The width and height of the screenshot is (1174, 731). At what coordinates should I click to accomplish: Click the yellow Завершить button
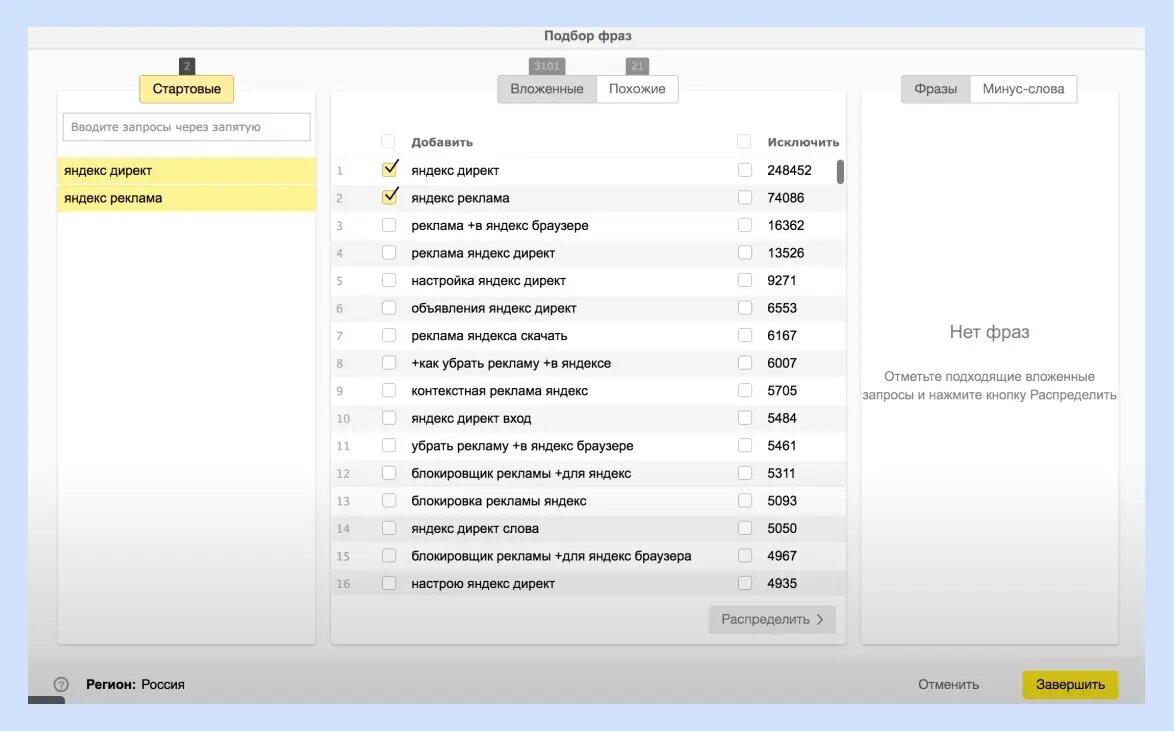point(1070,685)
